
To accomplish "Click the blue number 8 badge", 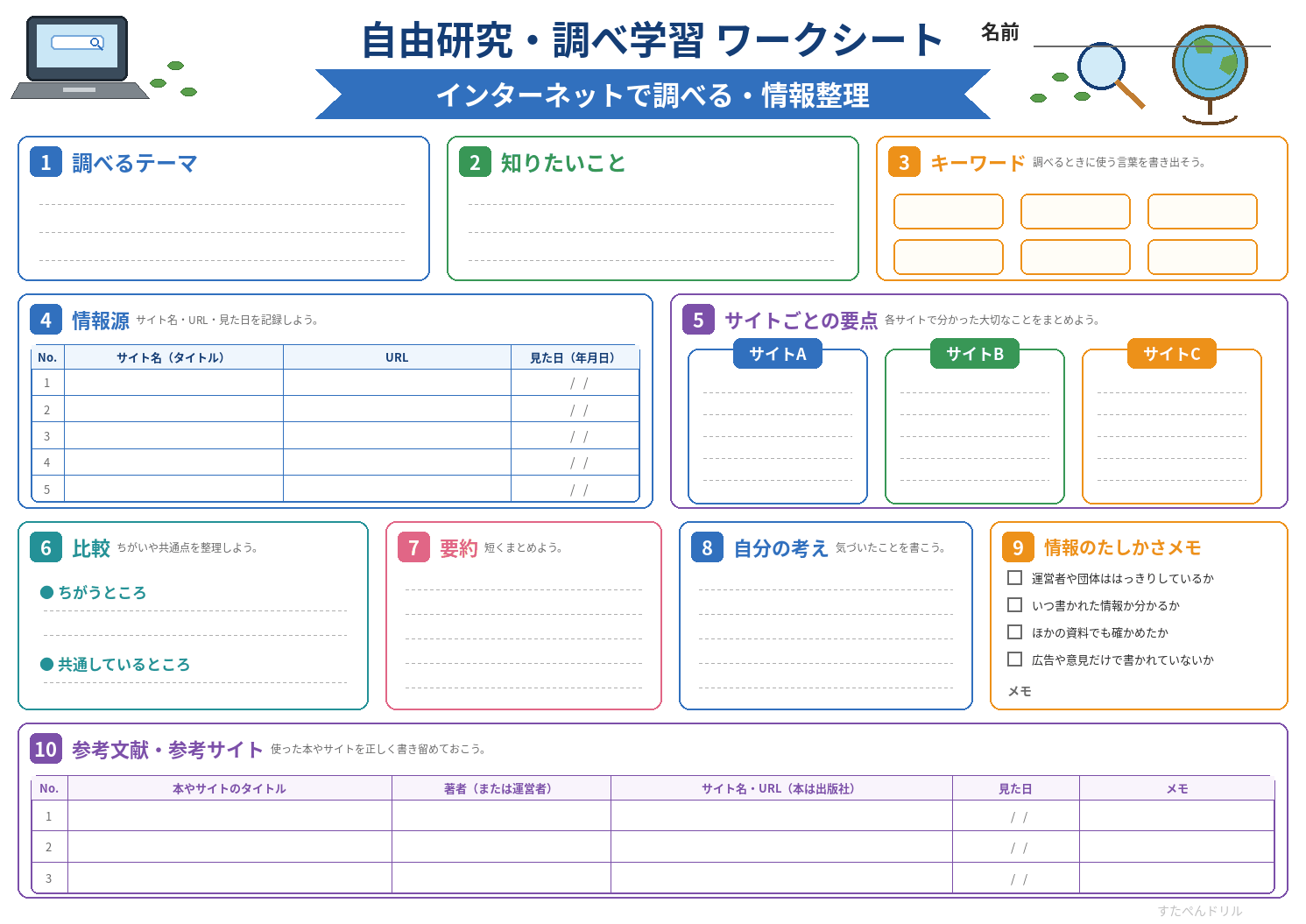I will click(x=707, y=547).
